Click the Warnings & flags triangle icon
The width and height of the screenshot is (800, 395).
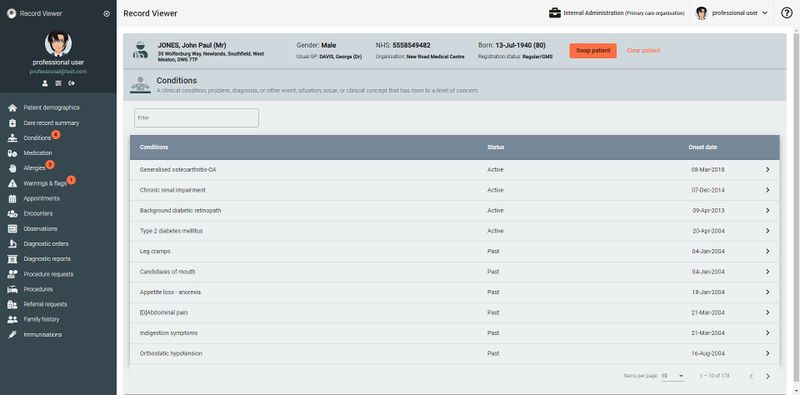click(x=13, y=183)
